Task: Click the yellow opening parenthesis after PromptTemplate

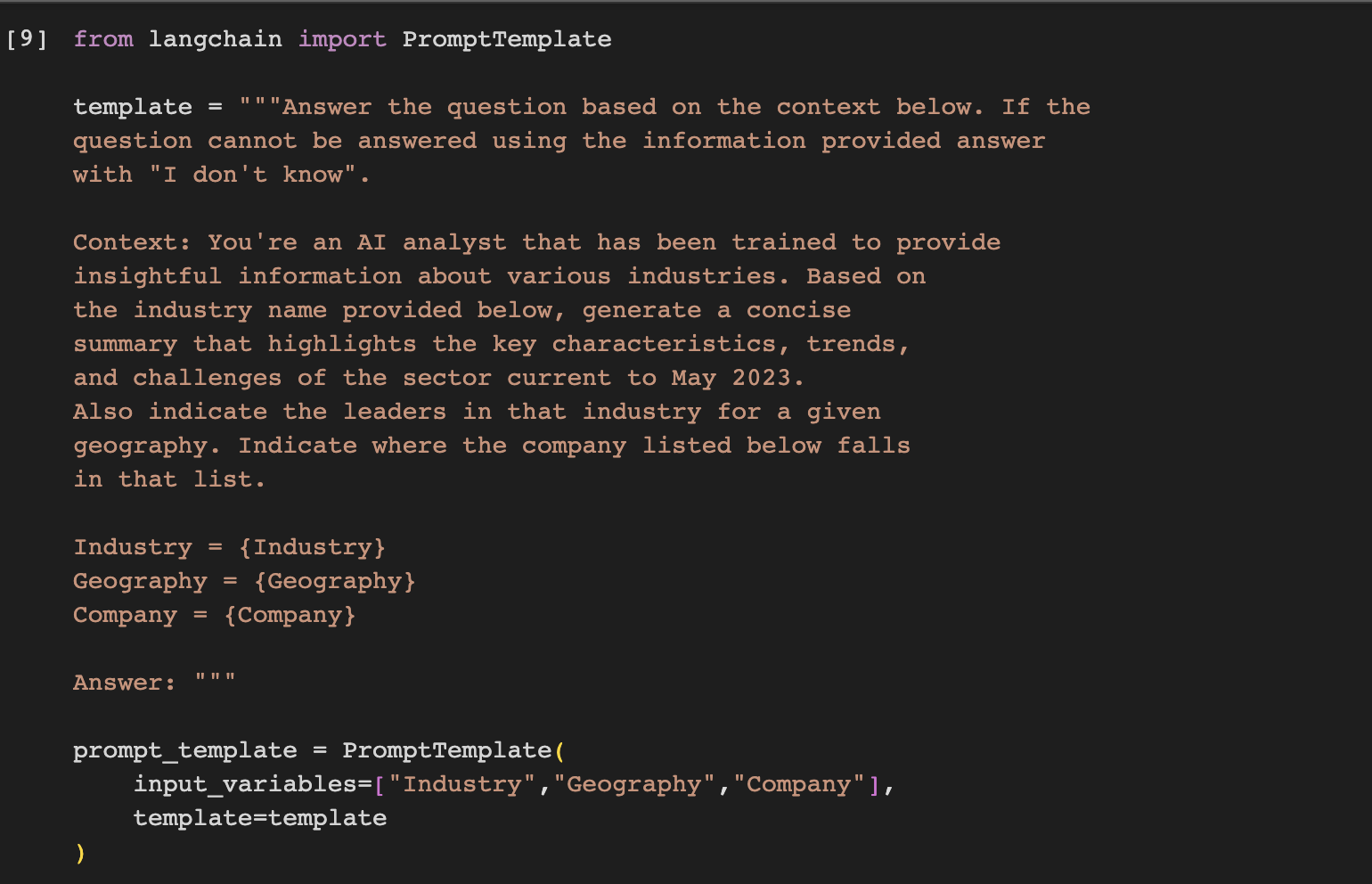Action: tap(559, 750)
